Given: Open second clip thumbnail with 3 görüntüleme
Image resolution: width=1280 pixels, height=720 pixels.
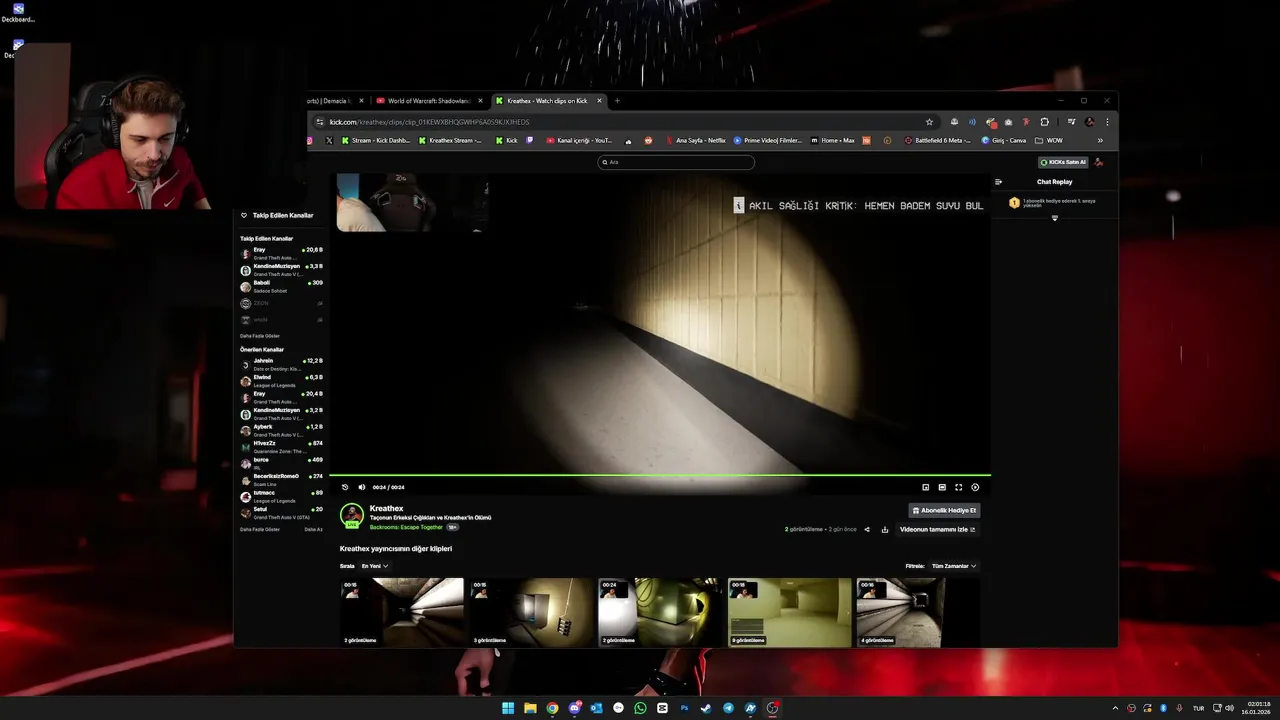Looking at the screenshot, I should 531,612.
